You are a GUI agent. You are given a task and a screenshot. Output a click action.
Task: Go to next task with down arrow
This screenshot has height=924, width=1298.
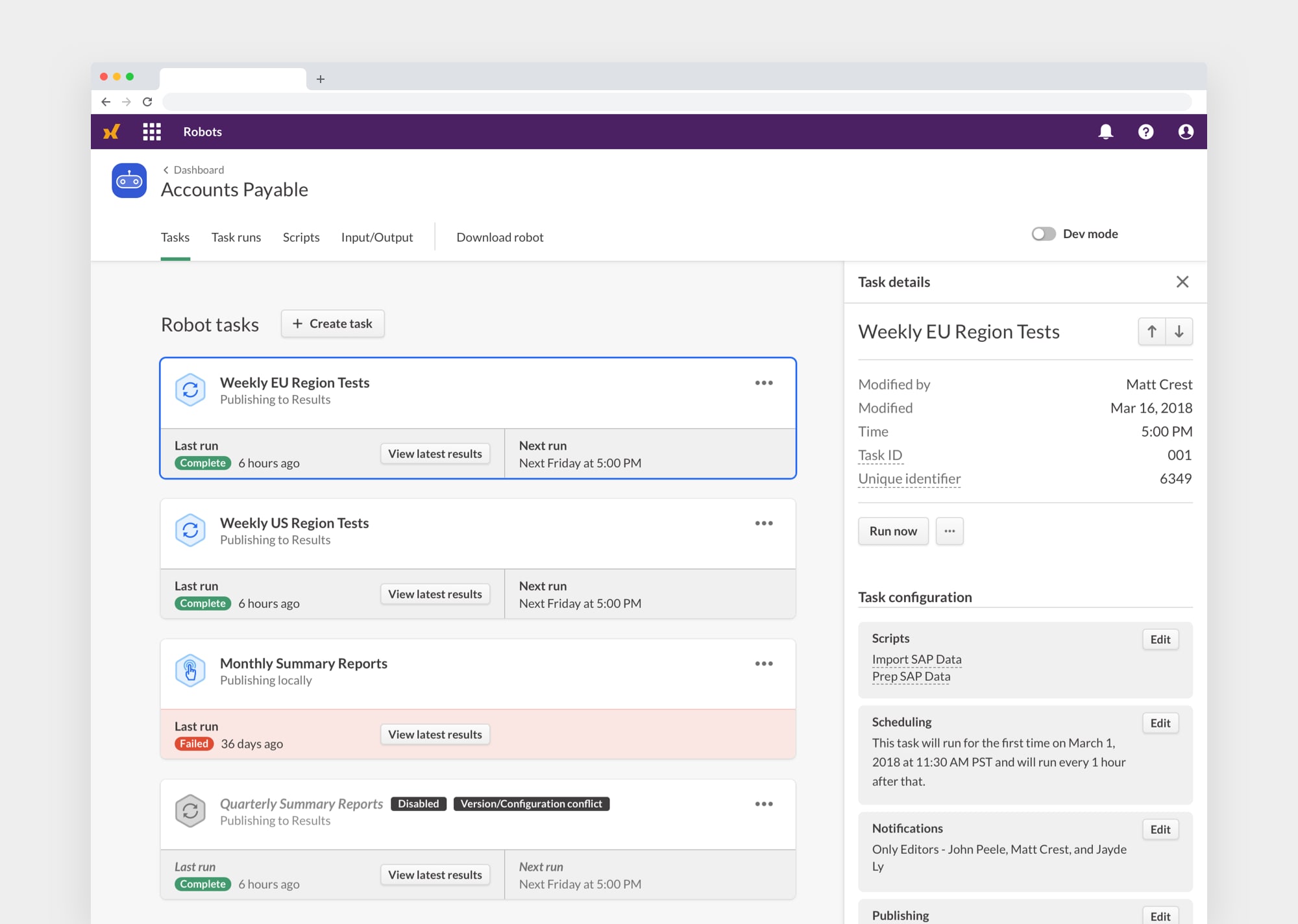(1179, 332)
